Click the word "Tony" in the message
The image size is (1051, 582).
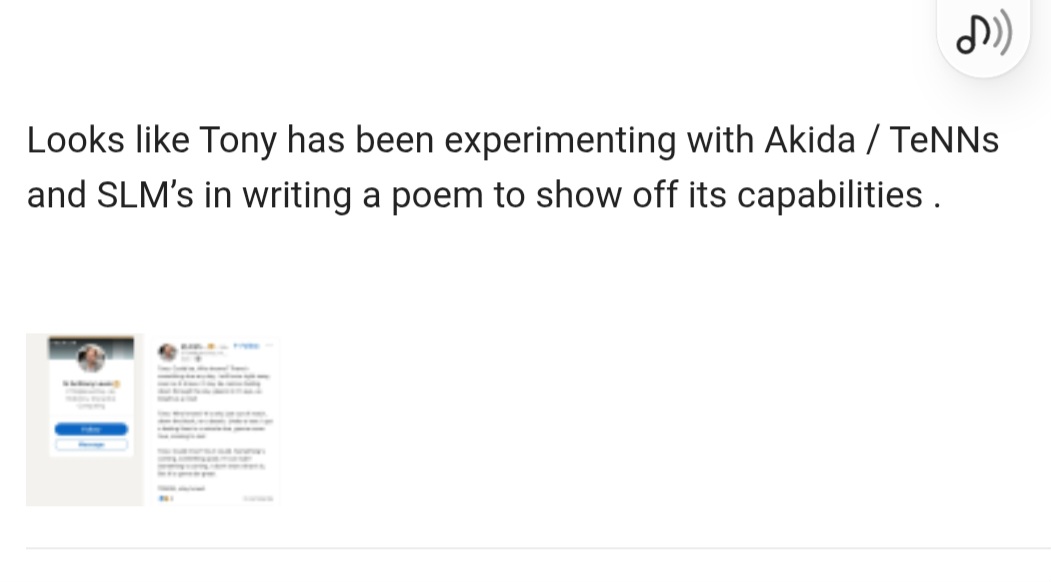point(238,140)
